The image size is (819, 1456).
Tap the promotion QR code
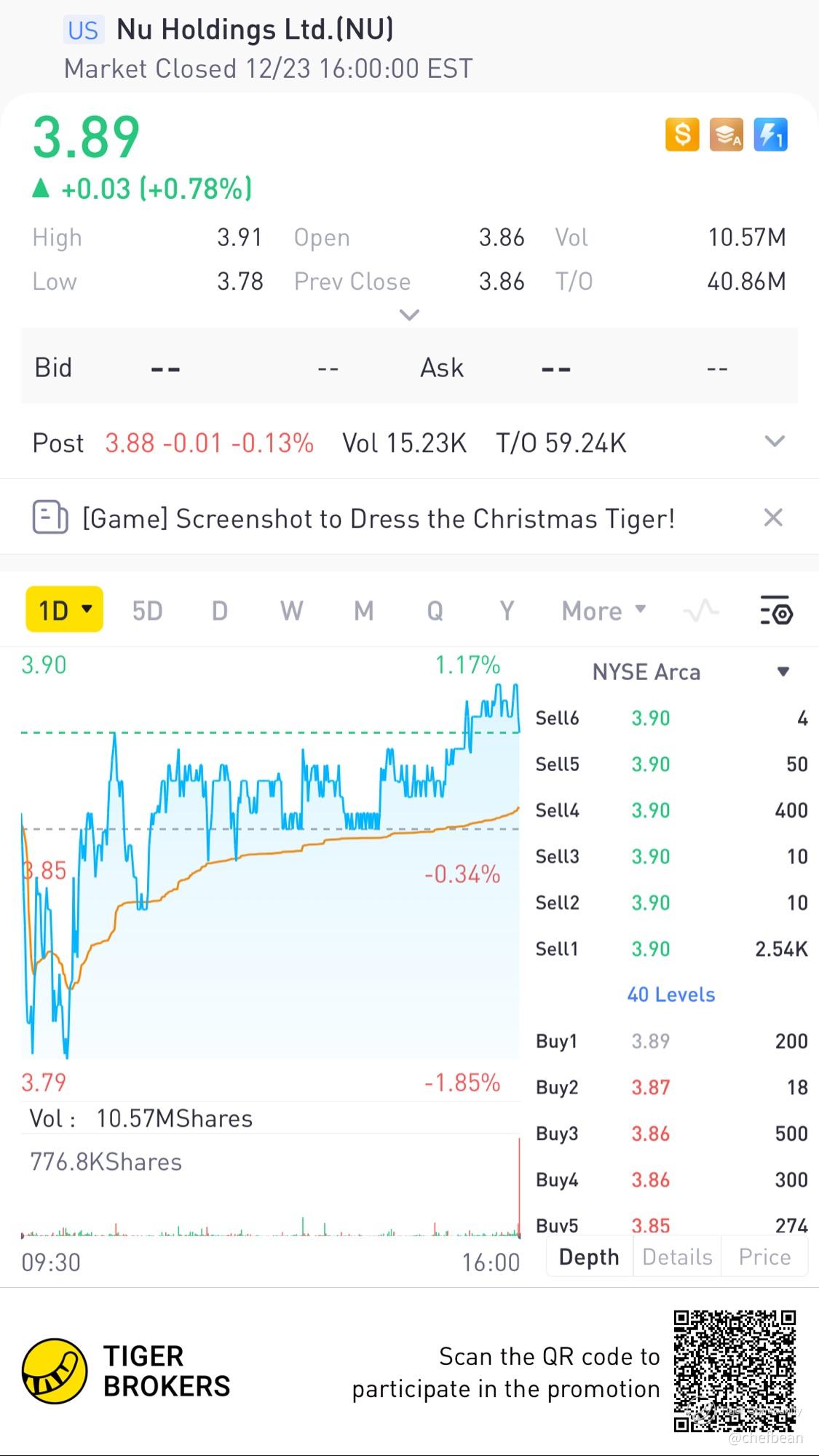click(x=734, y=1370)
